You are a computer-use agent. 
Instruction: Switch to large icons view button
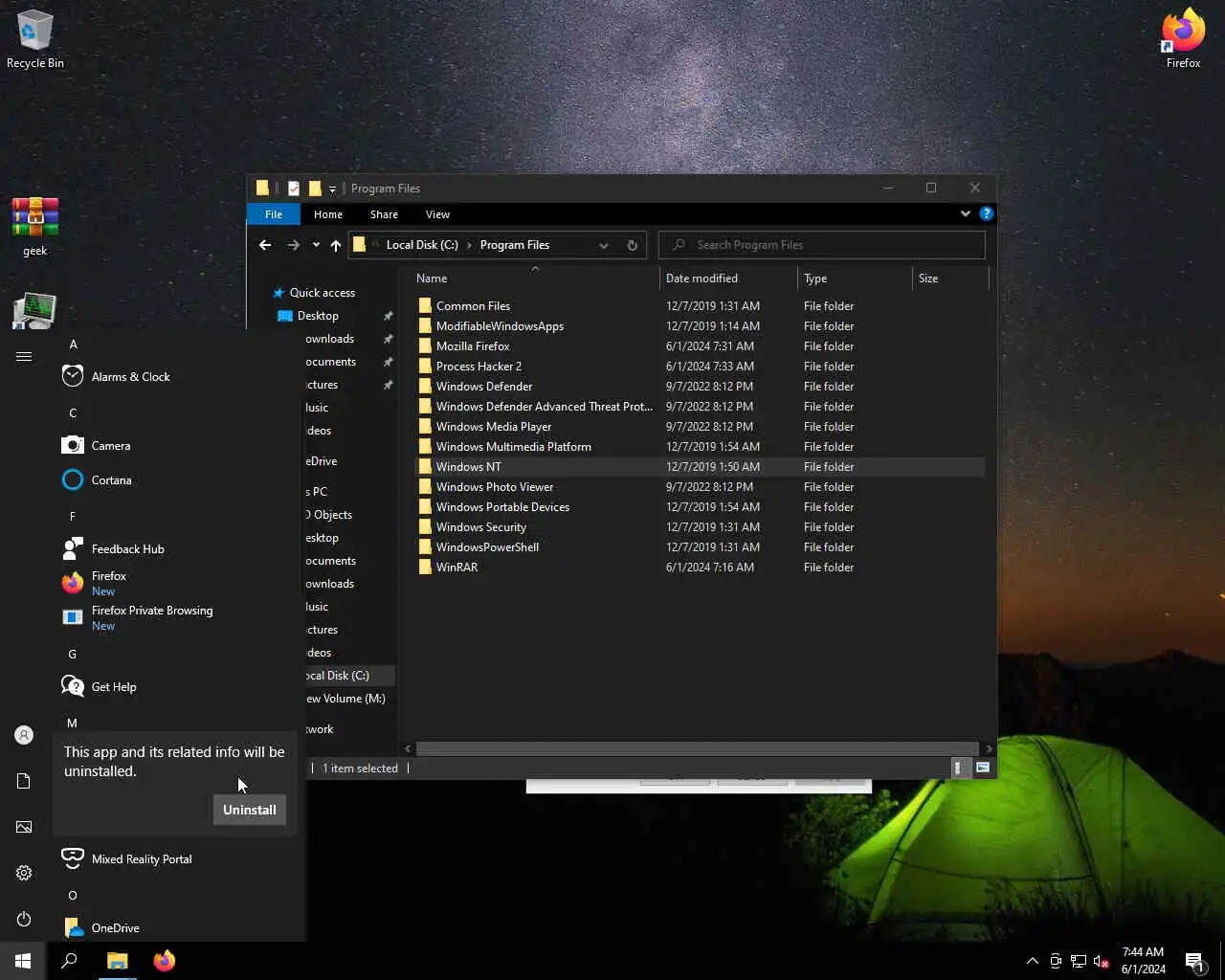click(983, 768)
